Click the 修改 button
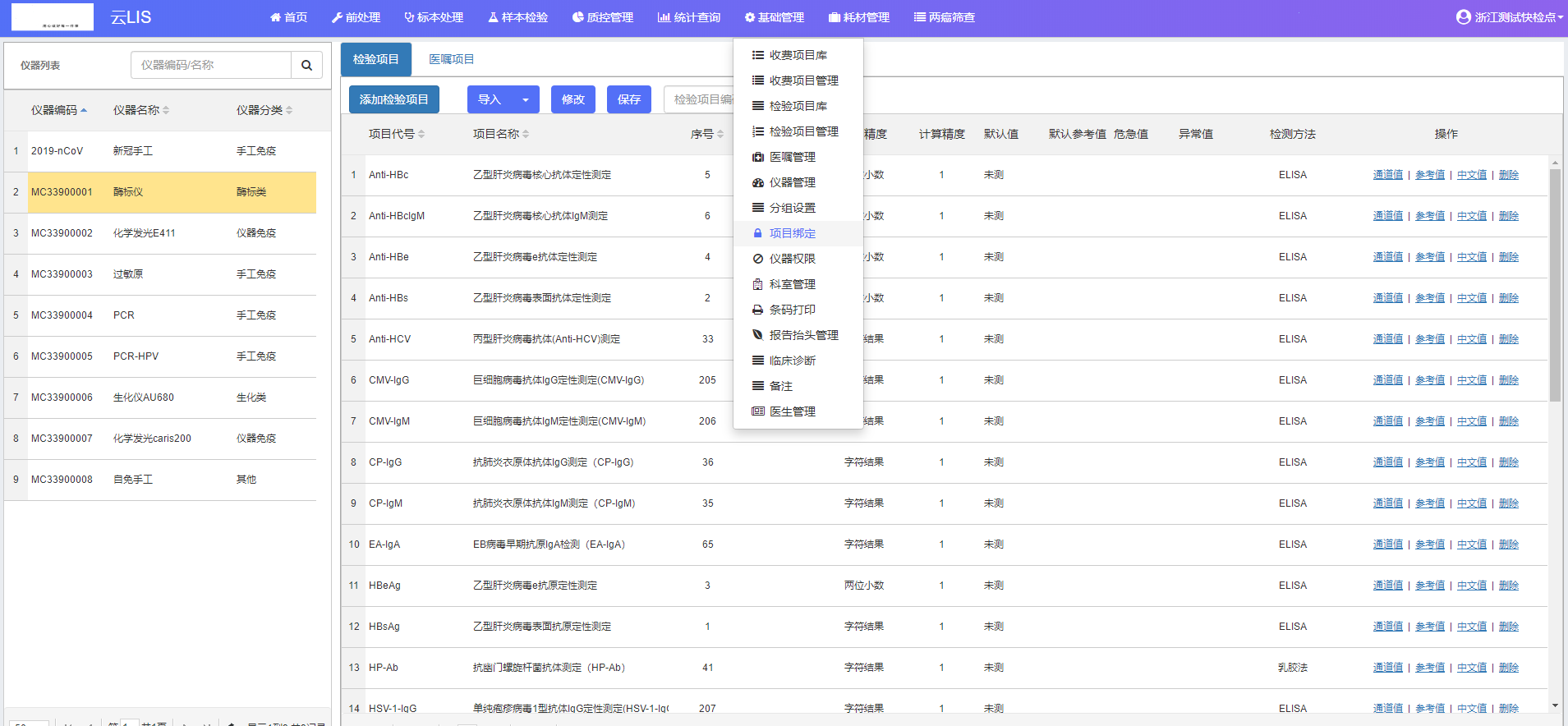The image size is (1568, 726). pyautogui.click(x=573, y=99)
